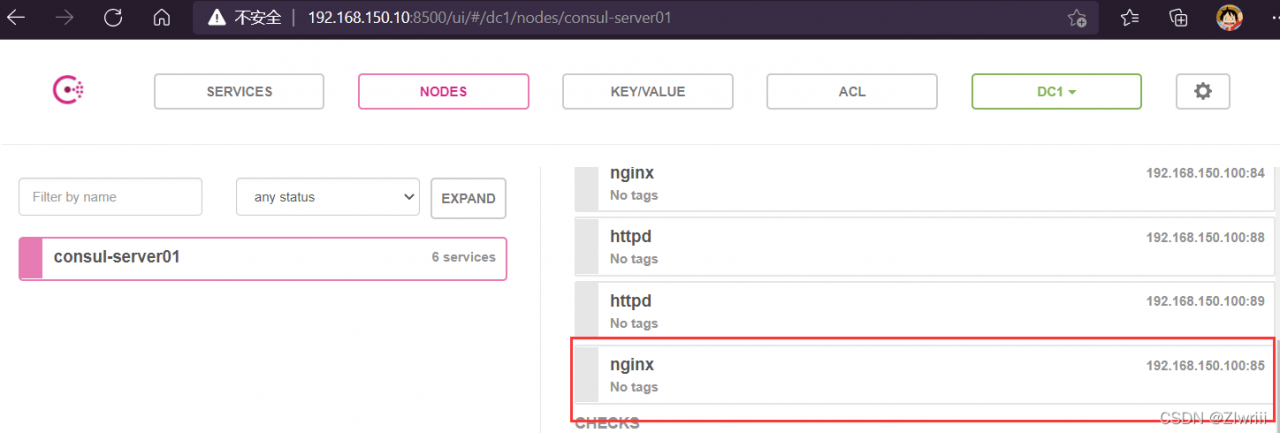Viewport: 1280px width, 433px height.
Task: Open the any status filter dropdown
Action: pos(328,197)
